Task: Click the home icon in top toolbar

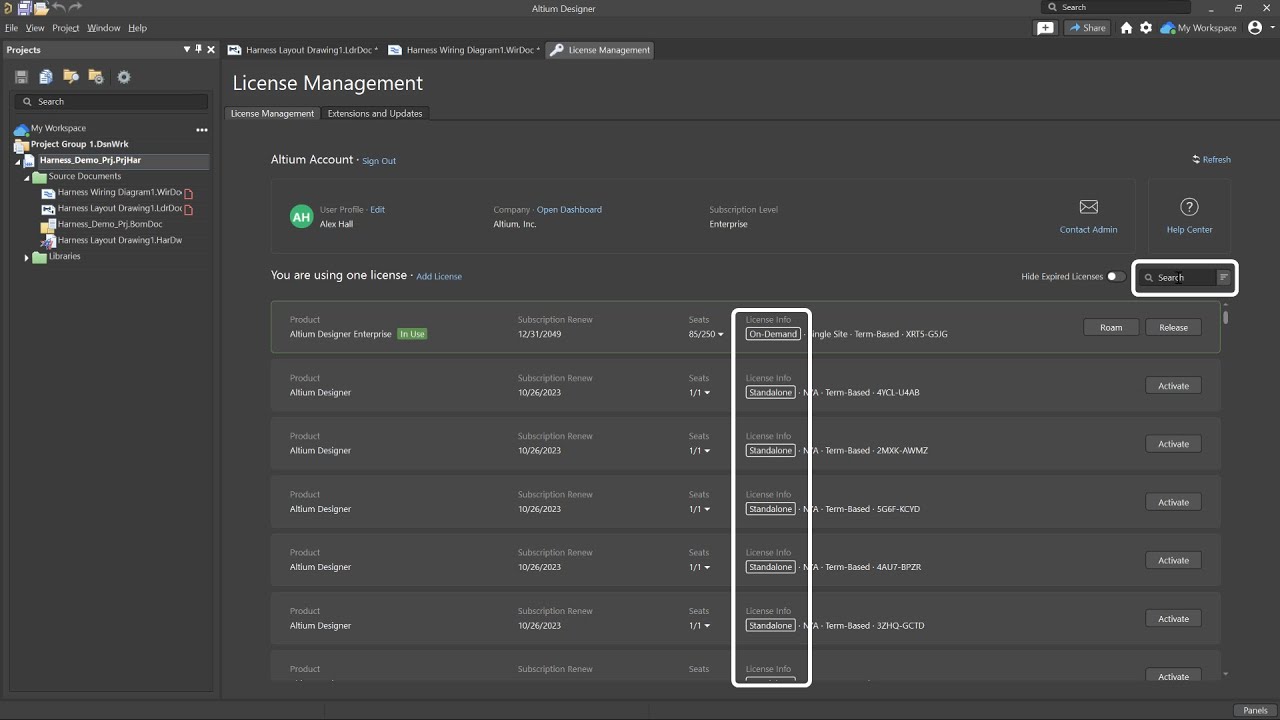Action: [1126, 28]
